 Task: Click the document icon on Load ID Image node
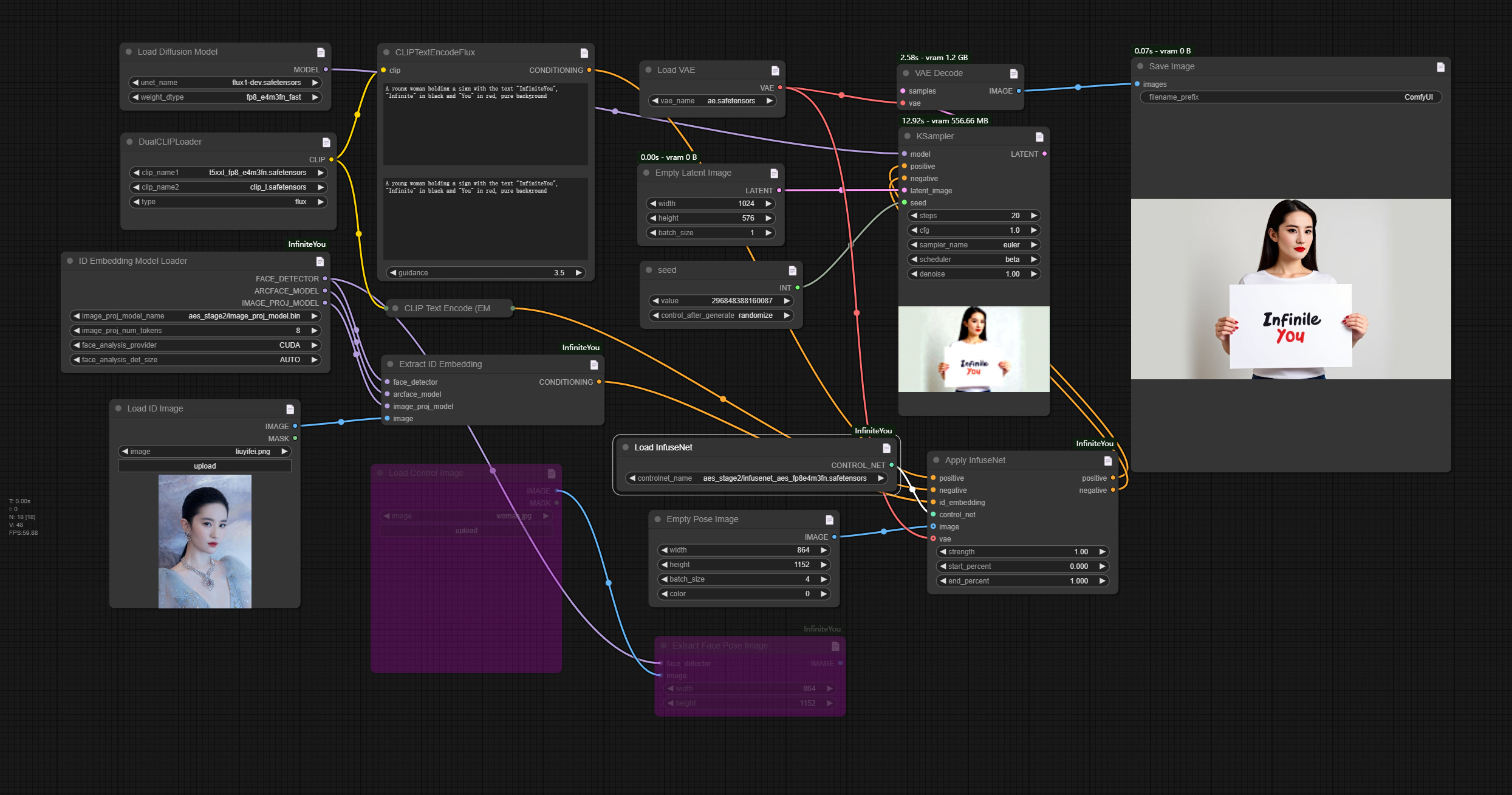(290, 409)
